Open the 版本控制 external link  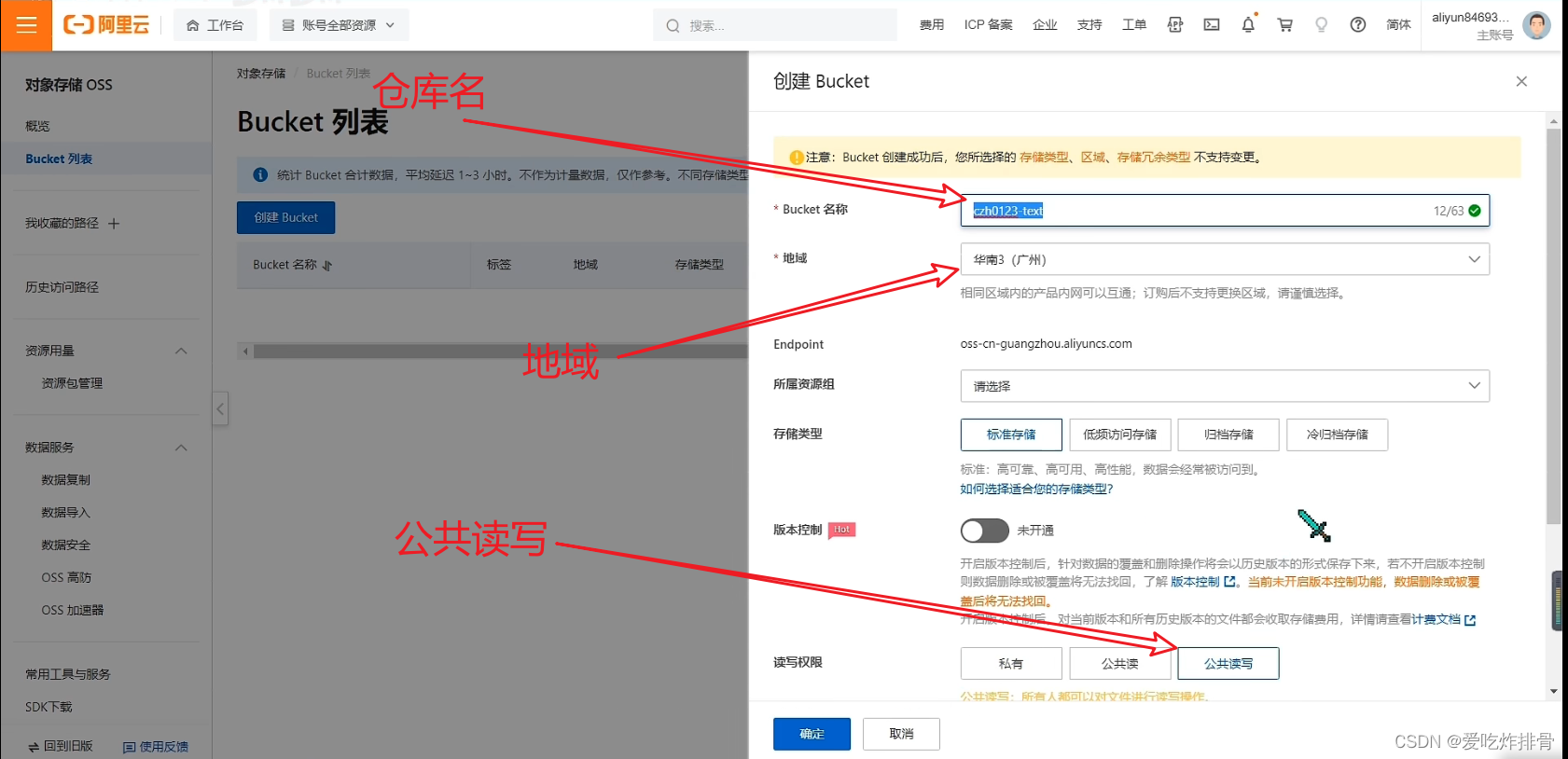[x=1202, y=582]
